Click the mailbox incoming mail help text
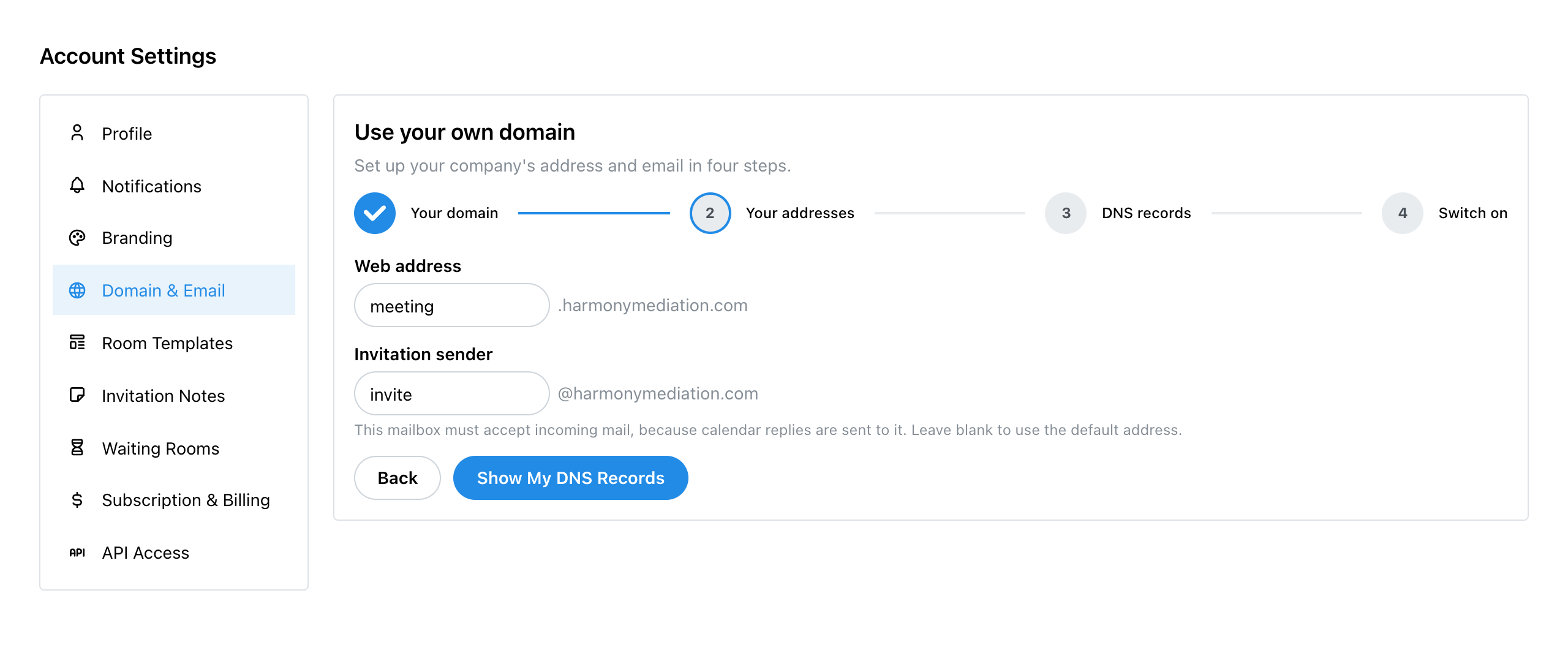The height and width of the screenshot is (669, 1568). coord(768,430)
